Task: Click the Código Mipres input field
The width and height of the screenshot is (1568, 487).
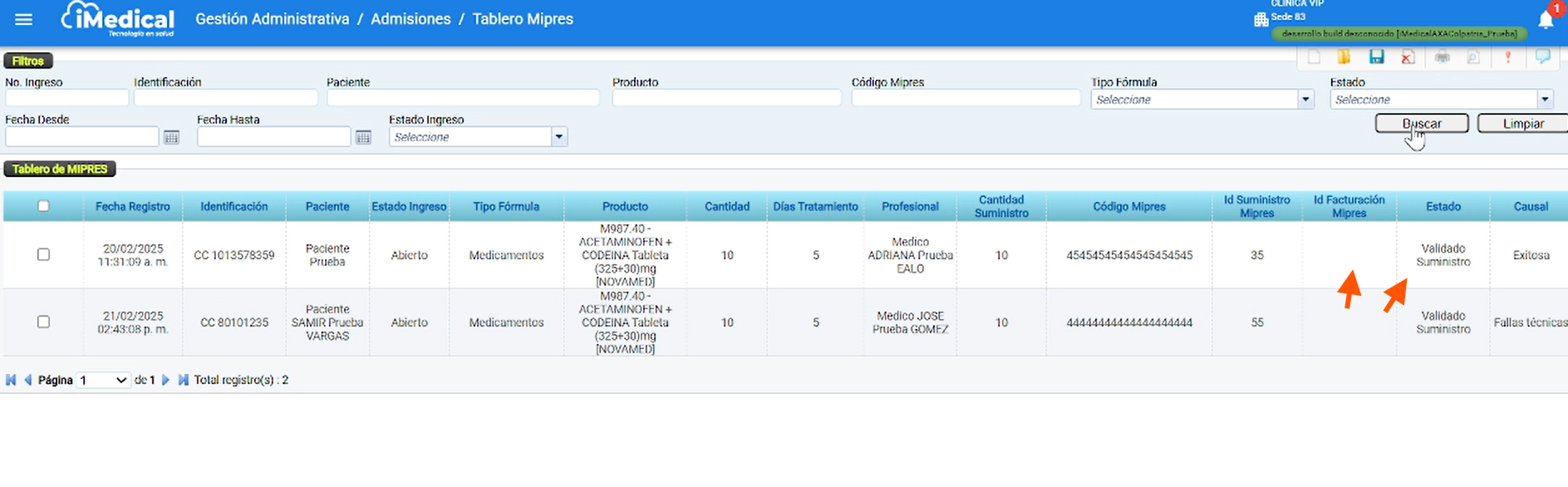Action: tap(966, 98)
